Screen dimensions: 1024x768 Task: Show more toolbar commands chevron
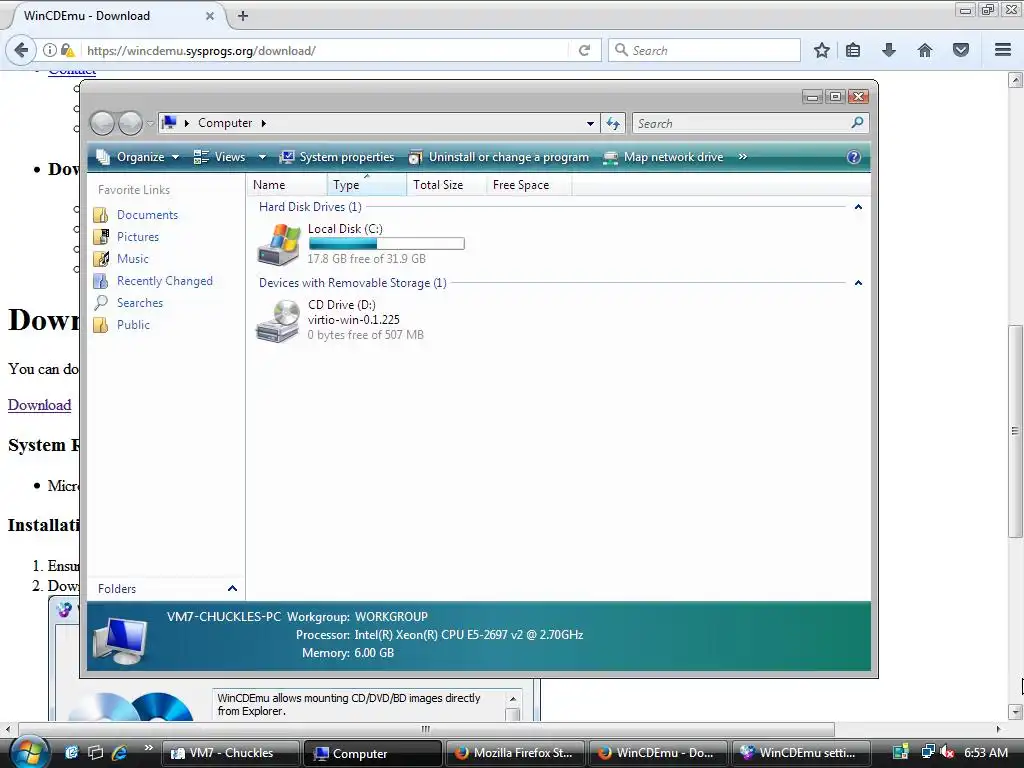pyautogui.click(x=743, y=157)
